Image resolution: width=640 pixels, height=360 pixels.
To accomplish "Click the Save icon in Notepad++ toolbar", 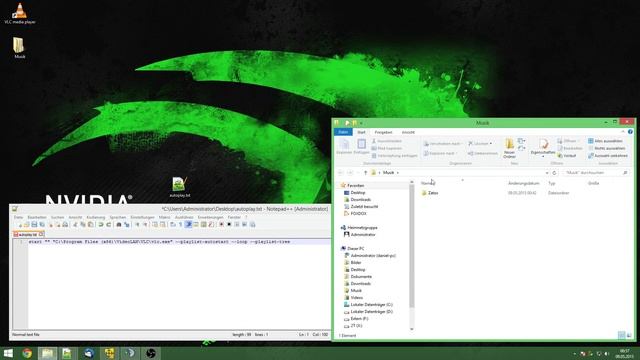I will (x=34, y=224).
